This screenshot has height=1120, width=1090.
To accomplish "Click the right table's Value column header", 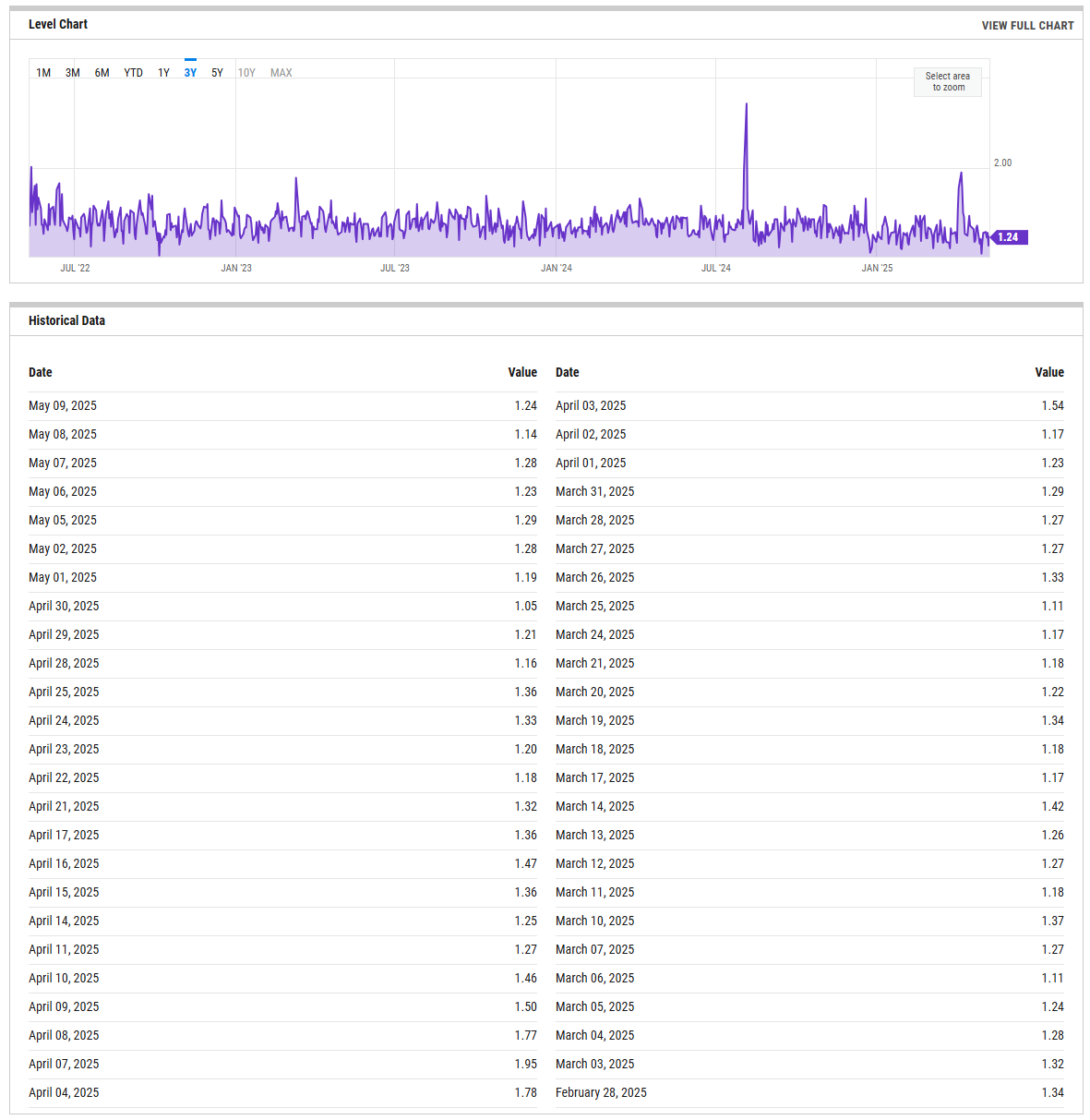I will 1049,372.
